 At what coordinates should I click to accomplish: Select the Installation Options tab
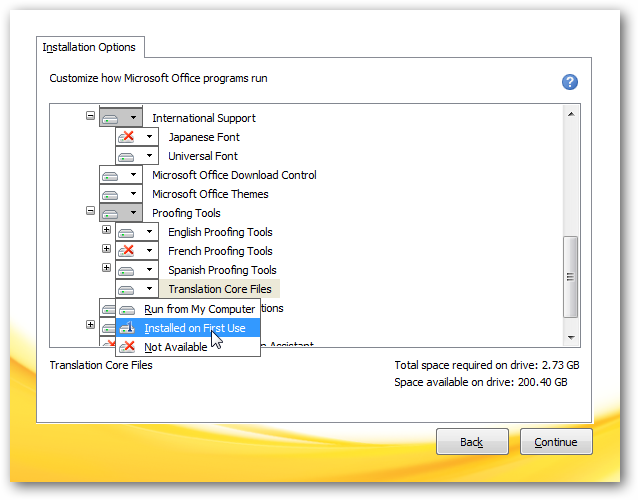[x=89, y=47]
